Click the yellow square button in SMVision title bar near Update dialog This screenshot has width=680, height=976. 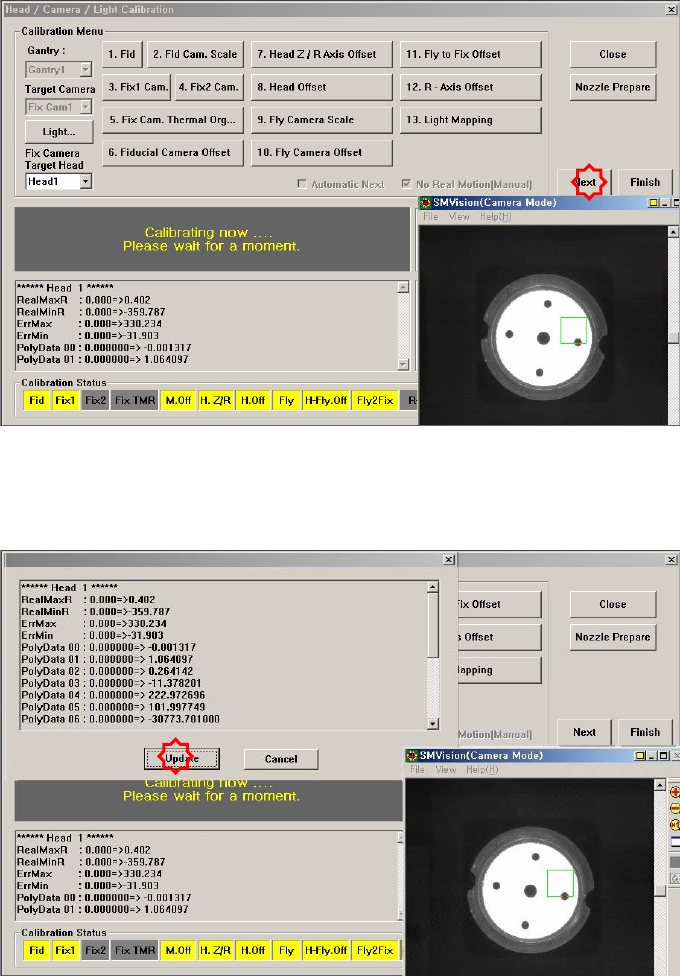pyautogui.click(x=640, y=756)
